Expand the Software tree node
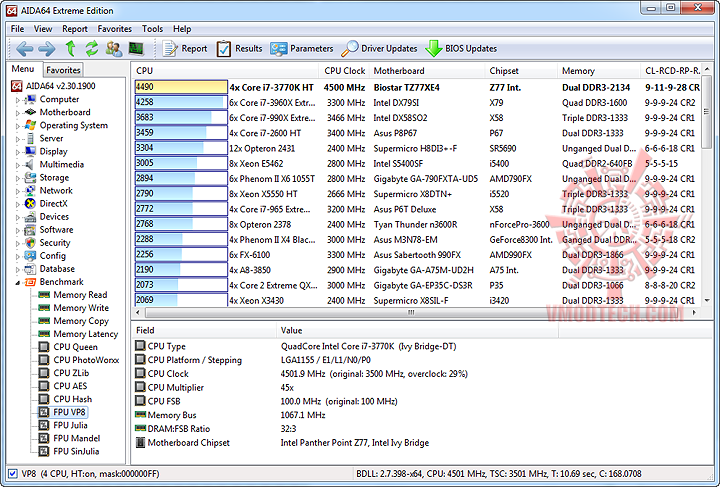Image resolution: width=720 pixels, height=487 pixels. 18,230
